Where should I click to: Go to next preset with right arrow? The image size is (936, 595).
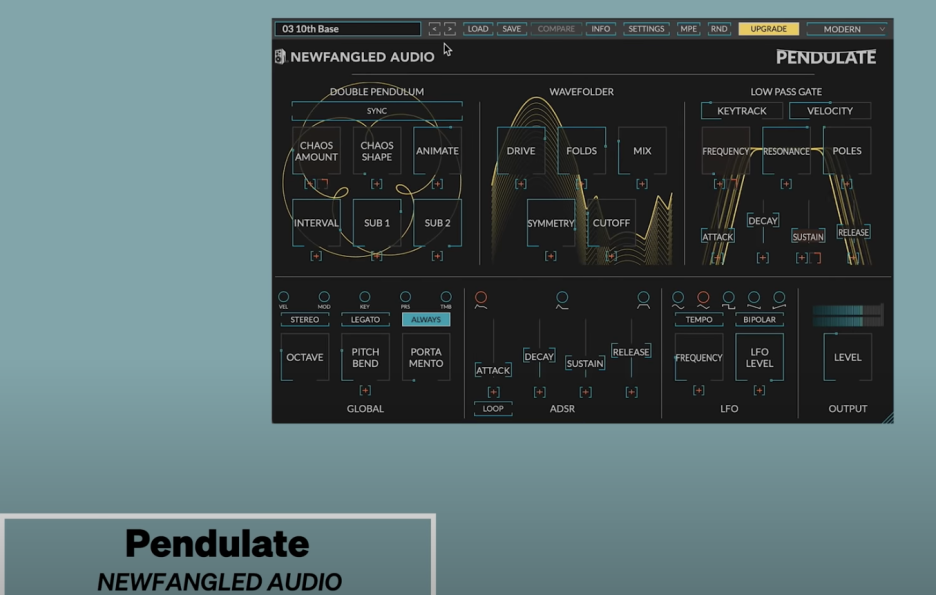tap(450, 29)
